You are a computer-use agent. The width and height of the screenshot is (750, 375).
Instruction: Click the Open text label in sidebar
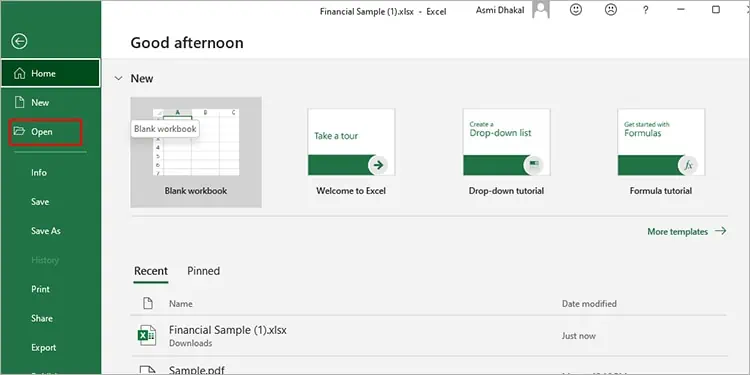(42, 132)
